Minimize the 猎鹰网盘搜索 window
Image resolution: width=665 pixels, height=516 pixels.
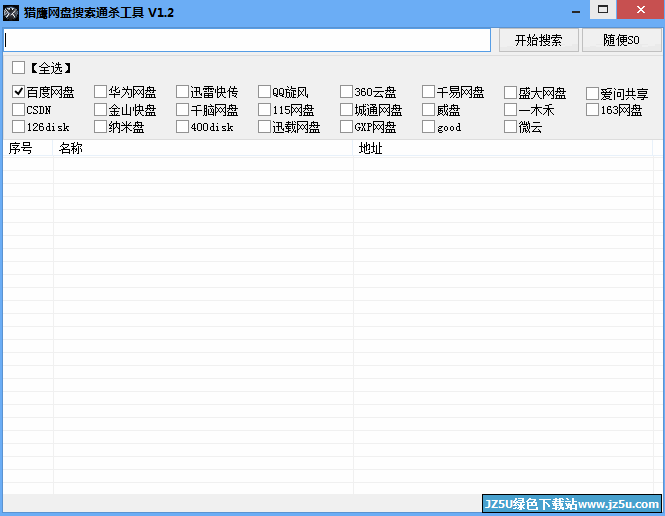coord(576,10)
